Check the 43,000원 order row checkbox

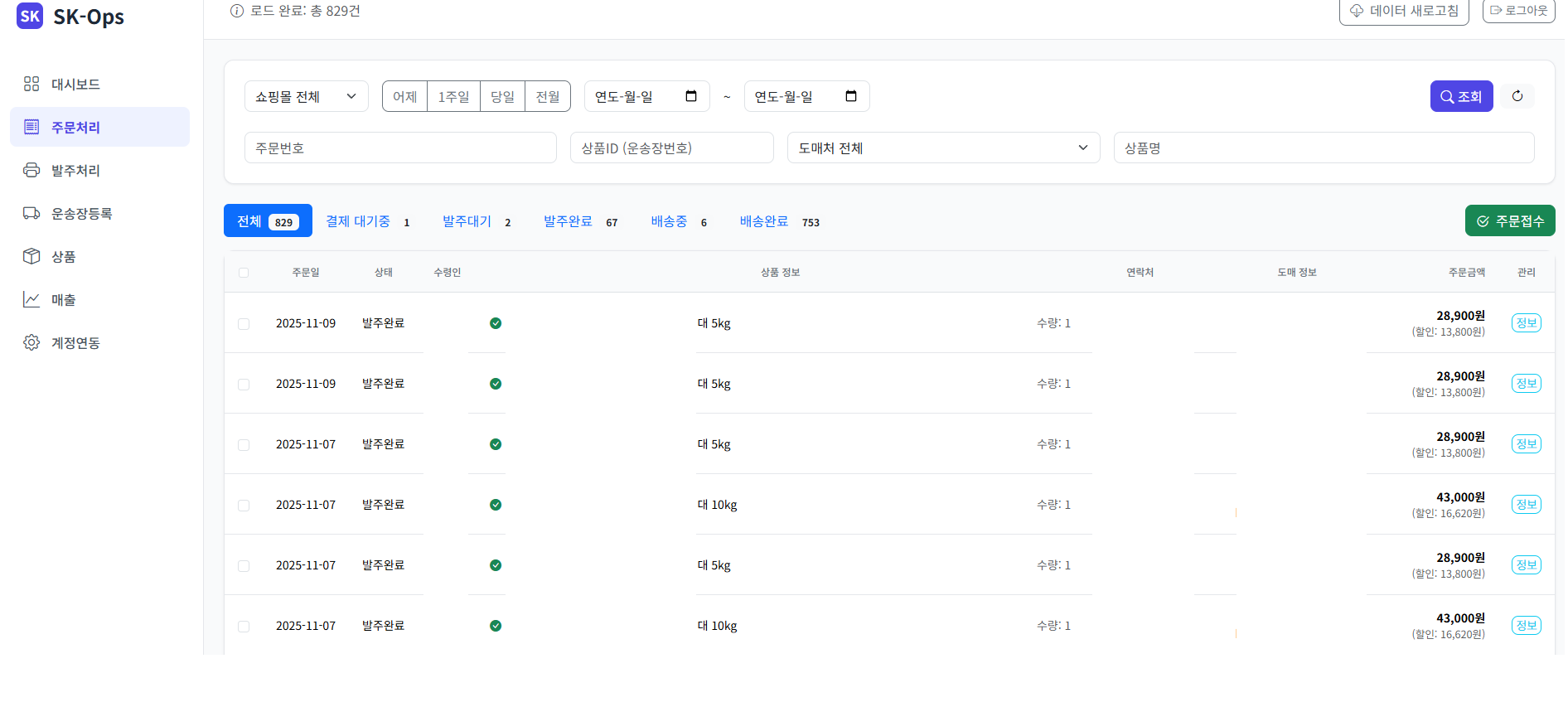click(x=244, y=506)
